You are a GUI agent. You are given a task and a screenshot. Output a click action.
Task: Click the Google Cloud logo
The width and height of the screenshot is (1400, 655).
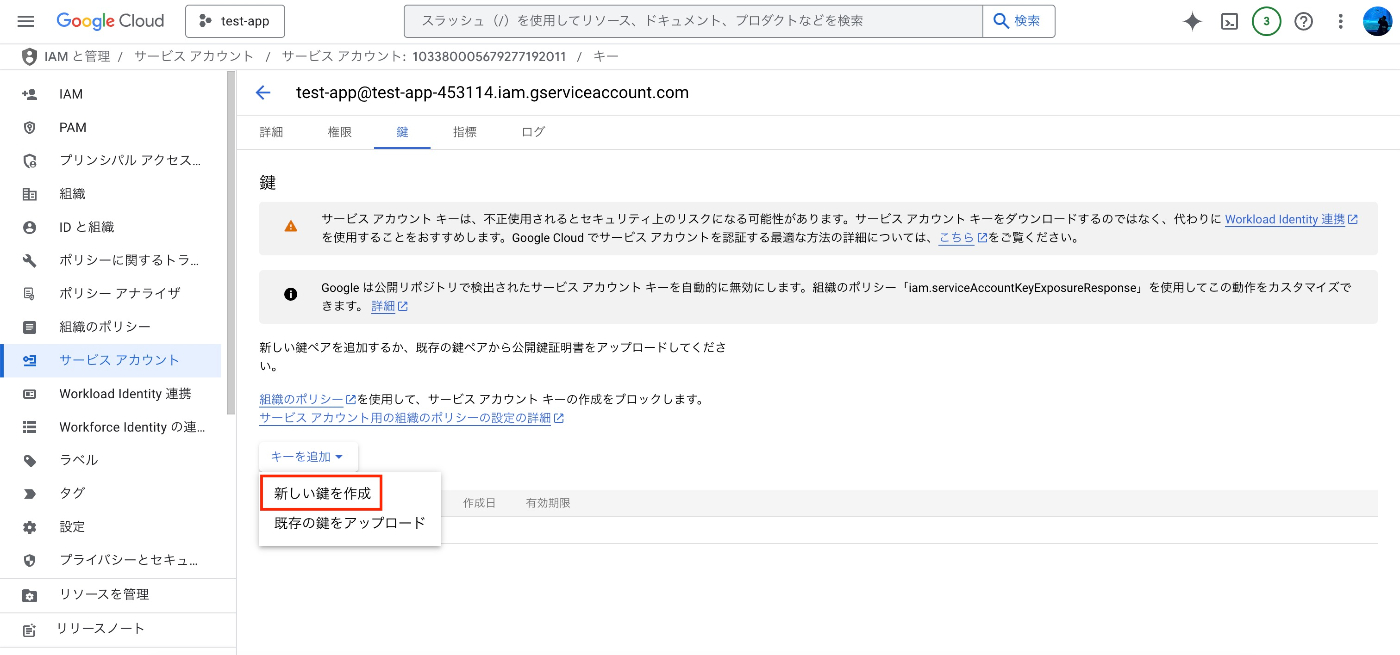pos(110,21)
